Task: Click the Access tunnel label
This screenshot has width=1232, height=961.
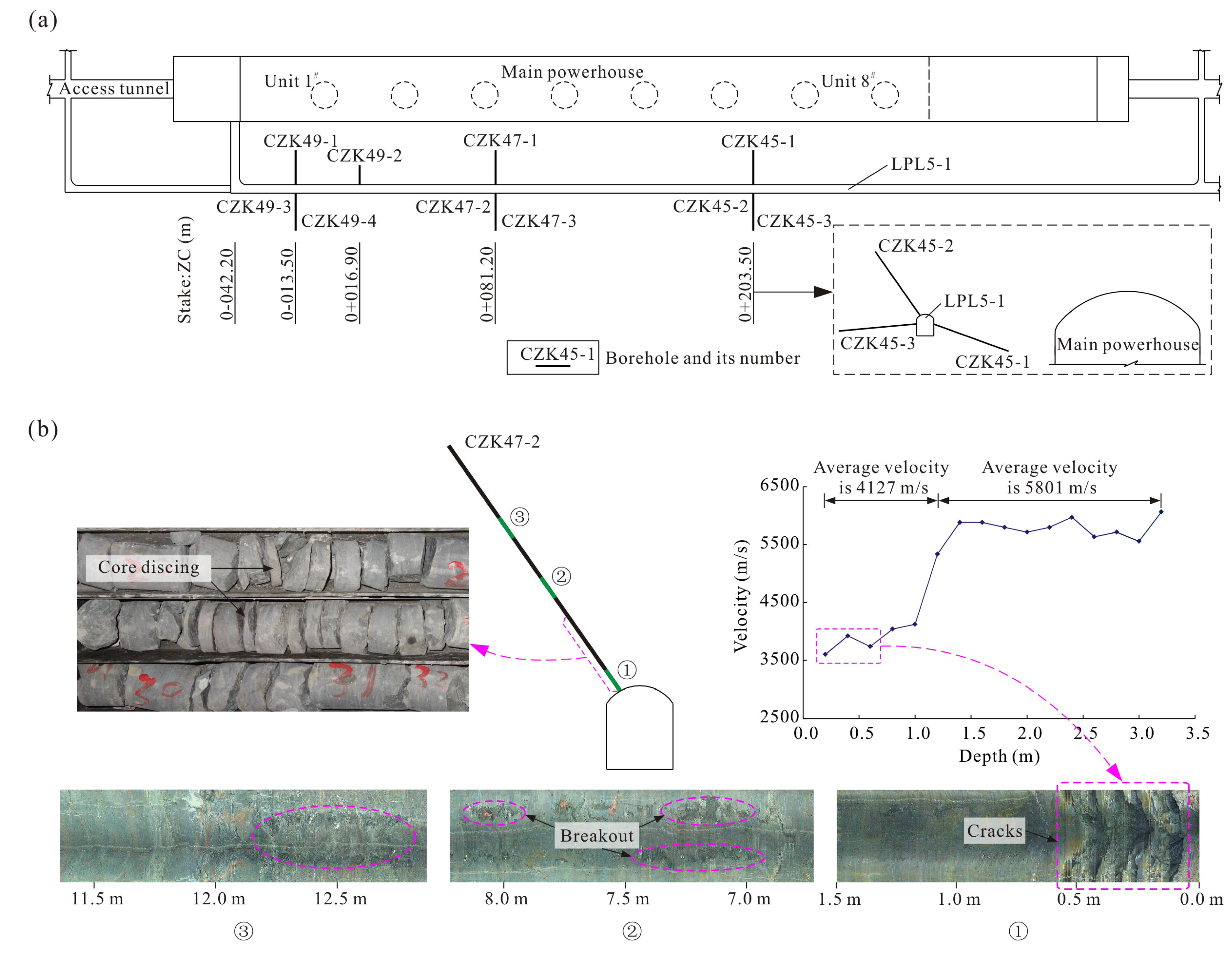Action: (x=114, y=89)
